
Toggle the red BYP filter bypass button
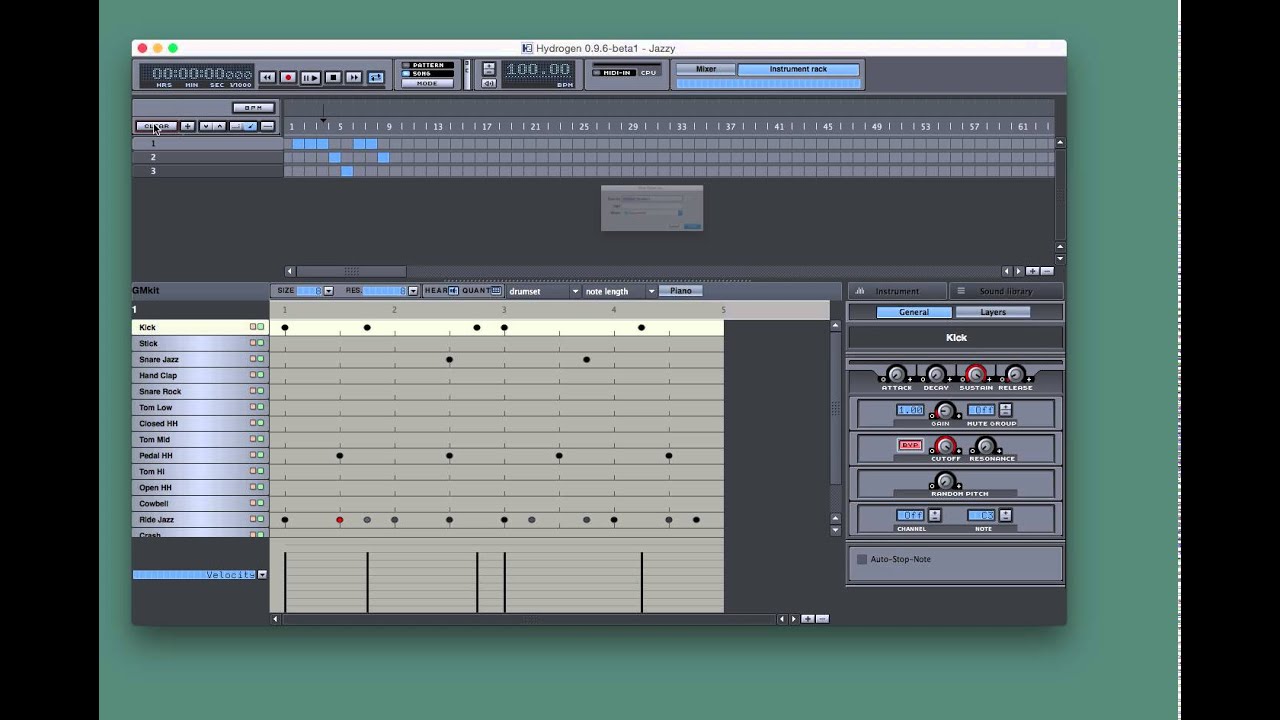pos(910,446)
